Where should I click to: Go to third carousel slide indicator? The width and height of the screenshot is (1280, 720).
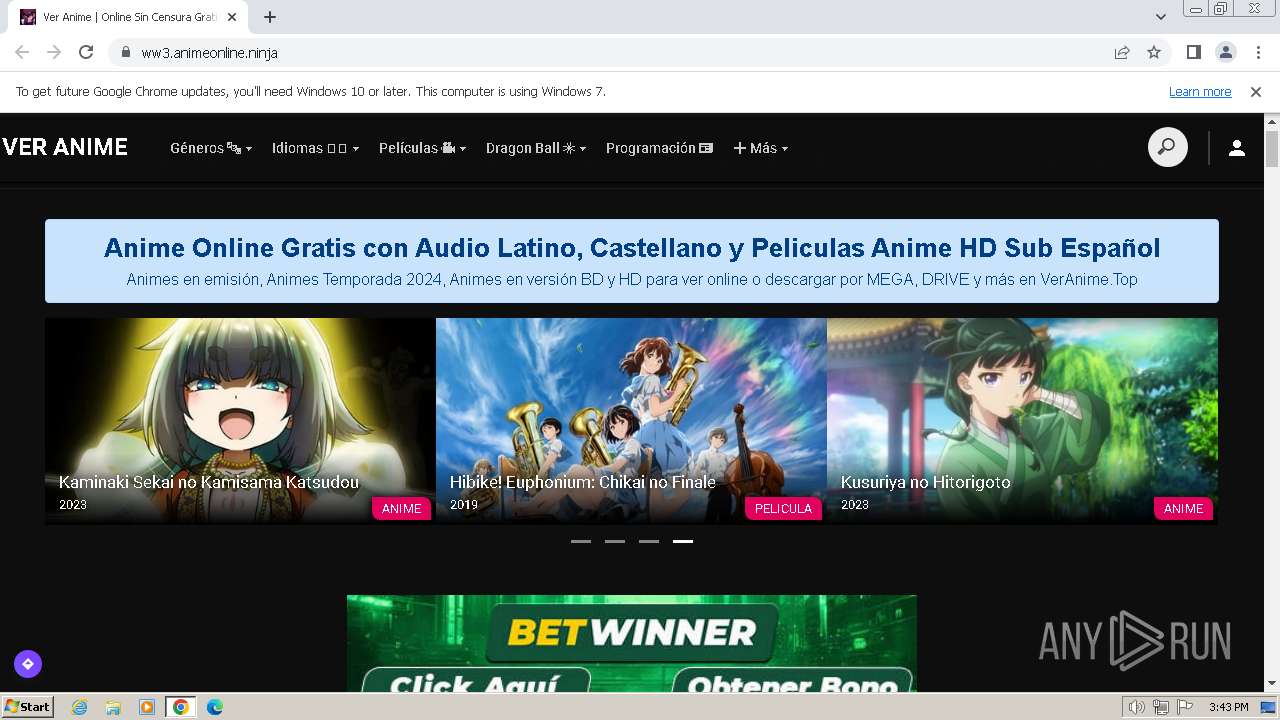click(x=649, y=541)
